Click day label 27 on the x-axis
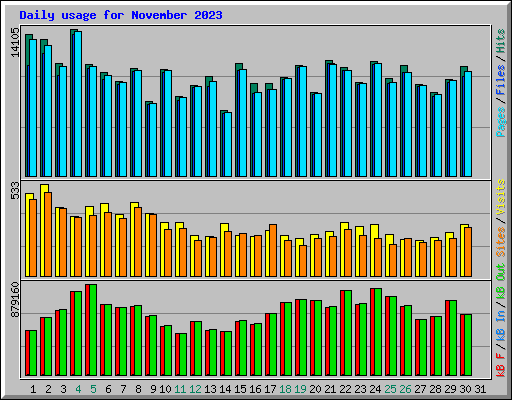The height and width of the screenshot is (400, 512). click(x=420, y=389)
